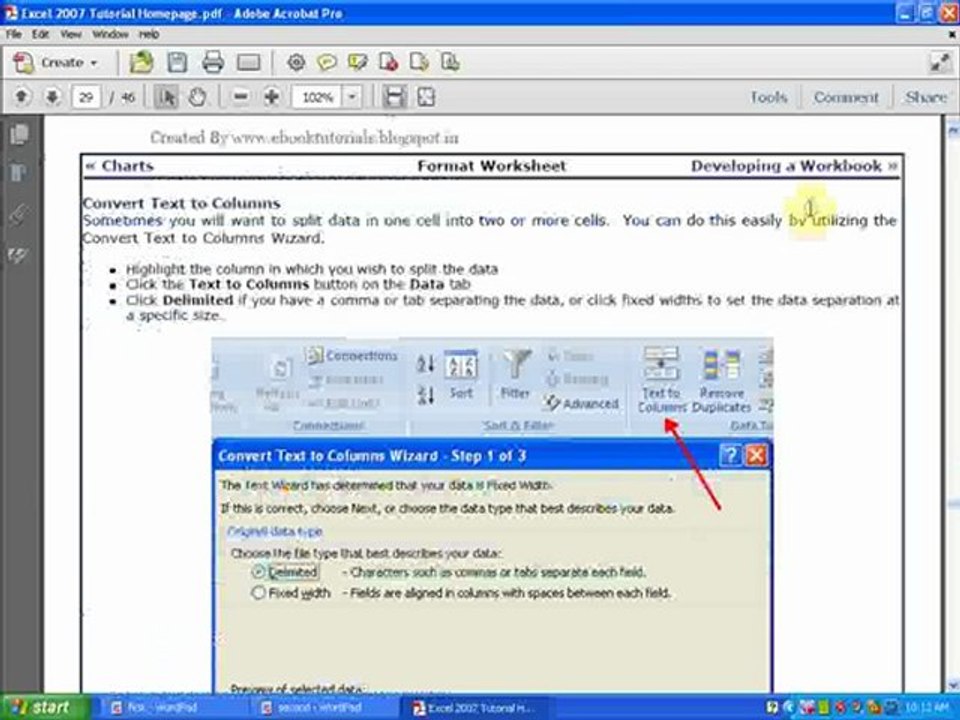Click the last page icon in the top toolbar
Viewport: 960px width, 720px height.
450,62
